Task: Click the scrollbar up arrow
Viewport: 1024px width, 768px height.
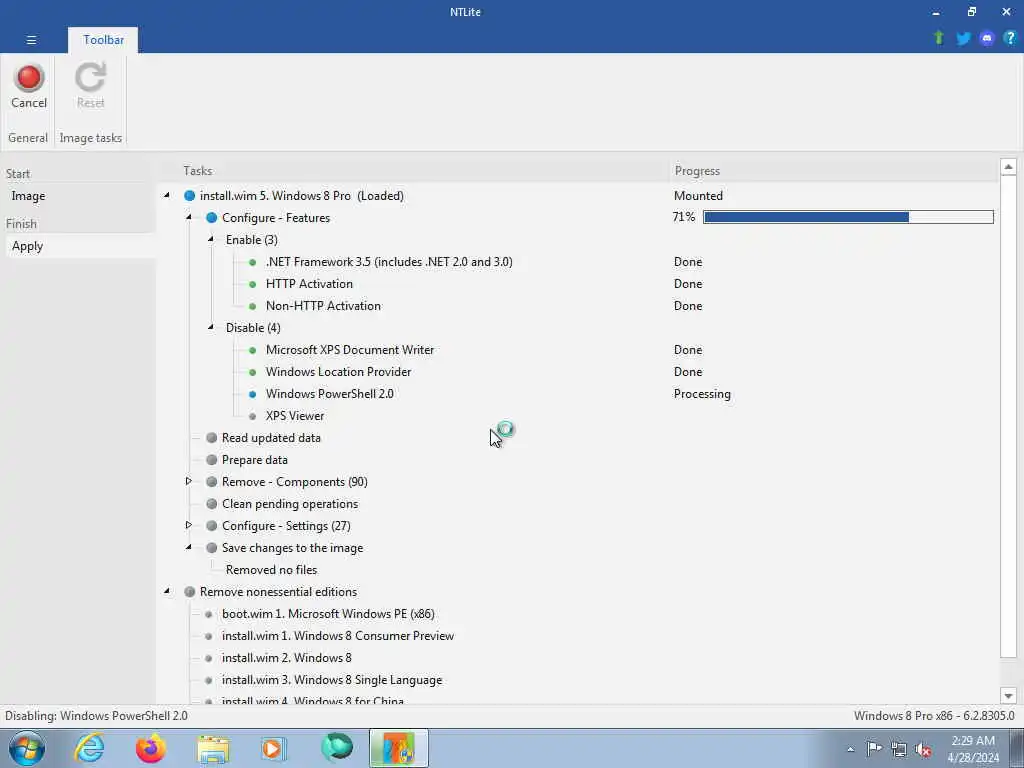Action: 1008,167
